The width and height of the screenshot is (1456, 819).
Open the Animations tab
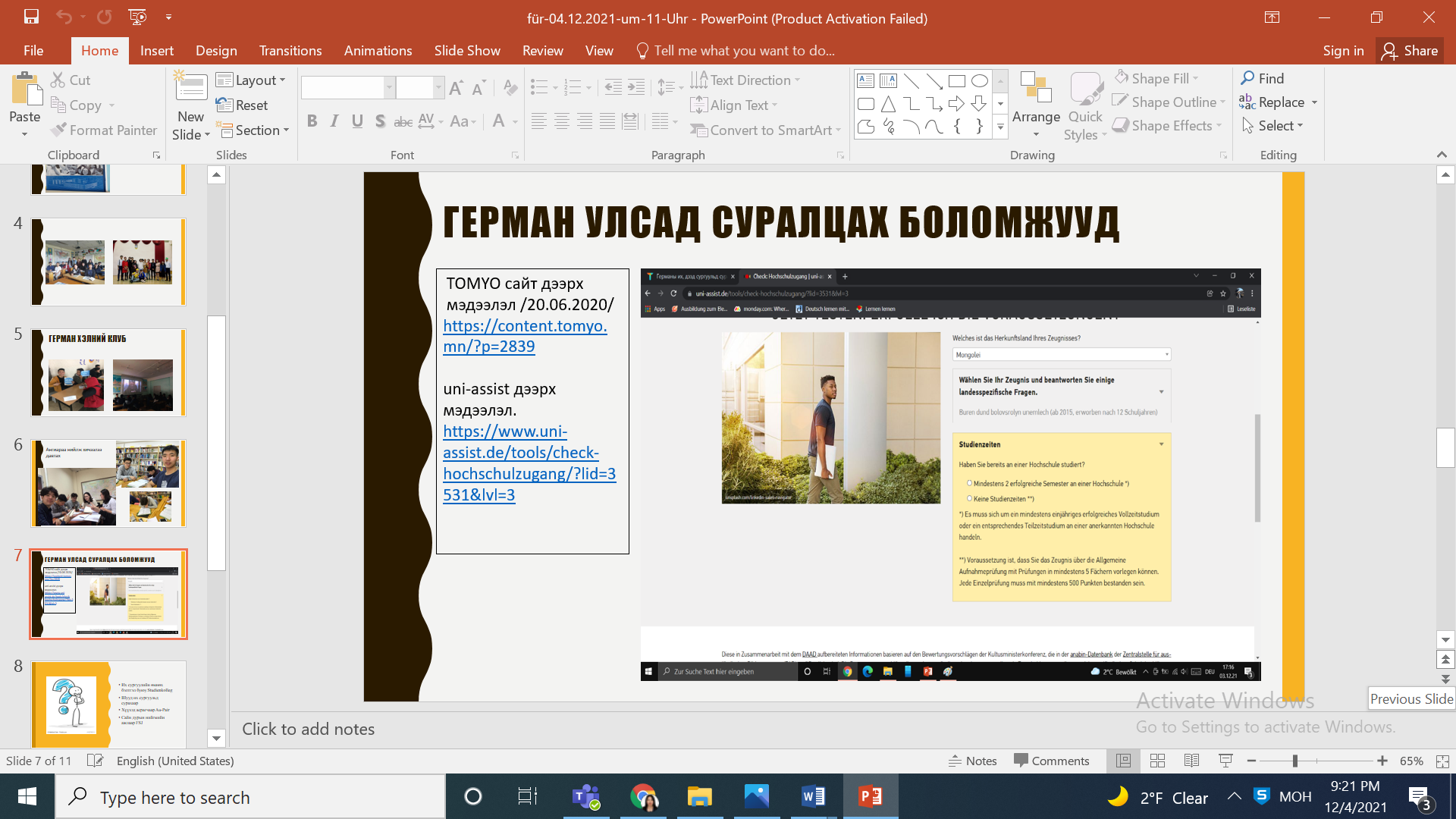click(378, 51)
